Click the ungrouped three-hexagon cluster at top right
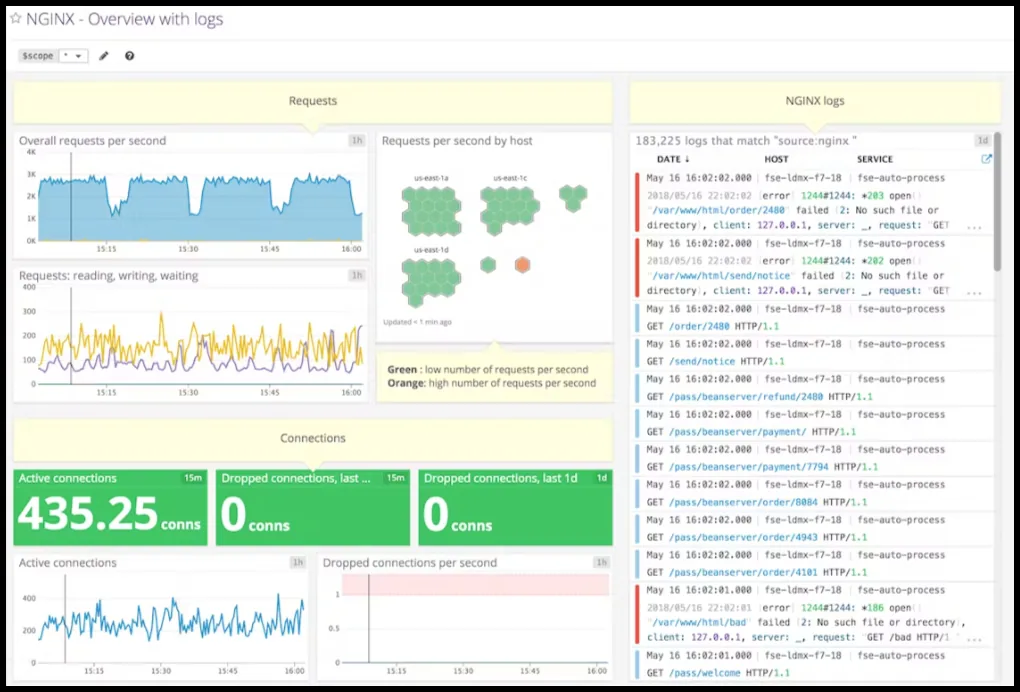Viewport: 1020px width, 692px height. (572, 198)
